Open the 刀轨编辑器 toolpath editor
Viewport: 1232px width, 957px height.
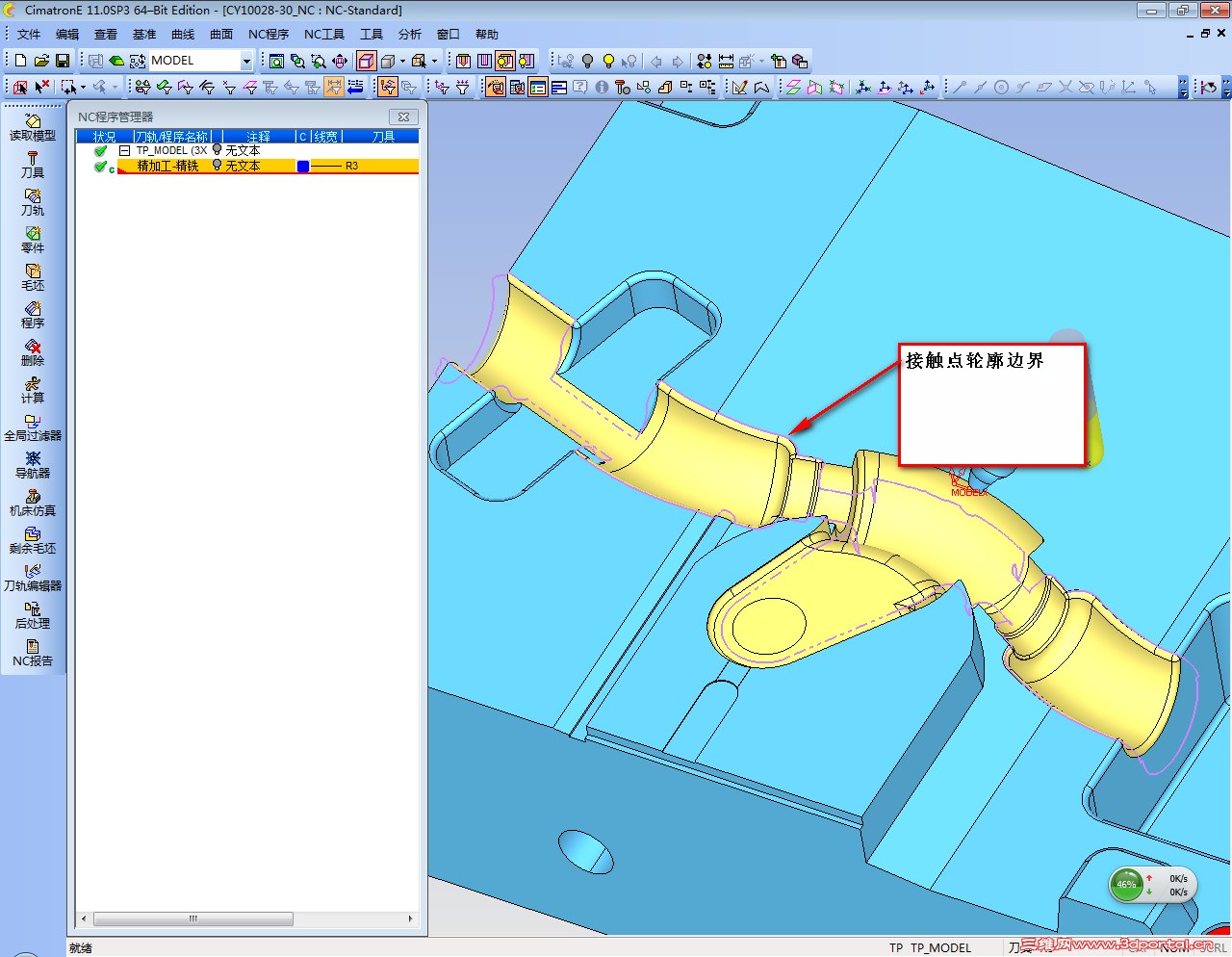pos(33,578)
